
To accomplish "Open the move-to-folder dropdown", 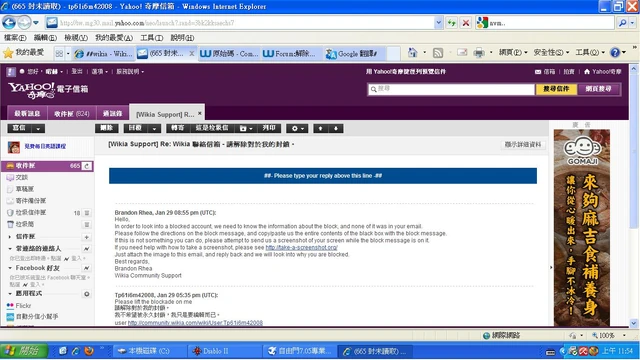I will coord(246,129).
